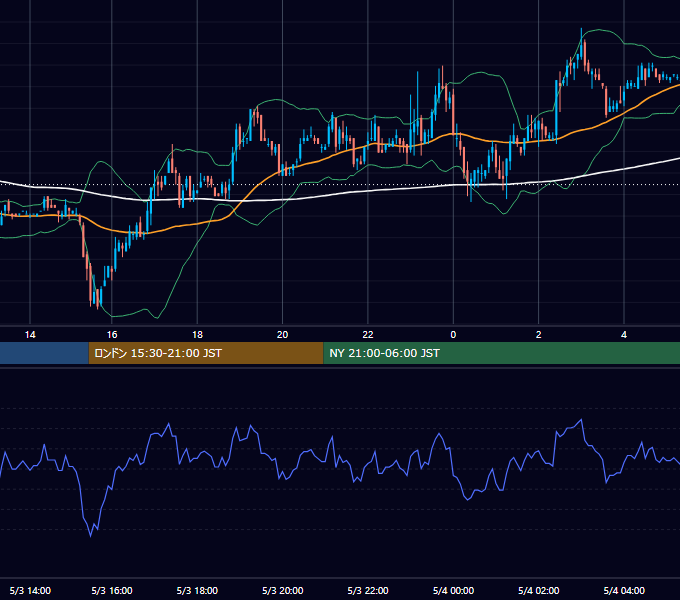Click the '22' hour label on price chart axis
Screen dimensions: 680x600
[368, 335]
